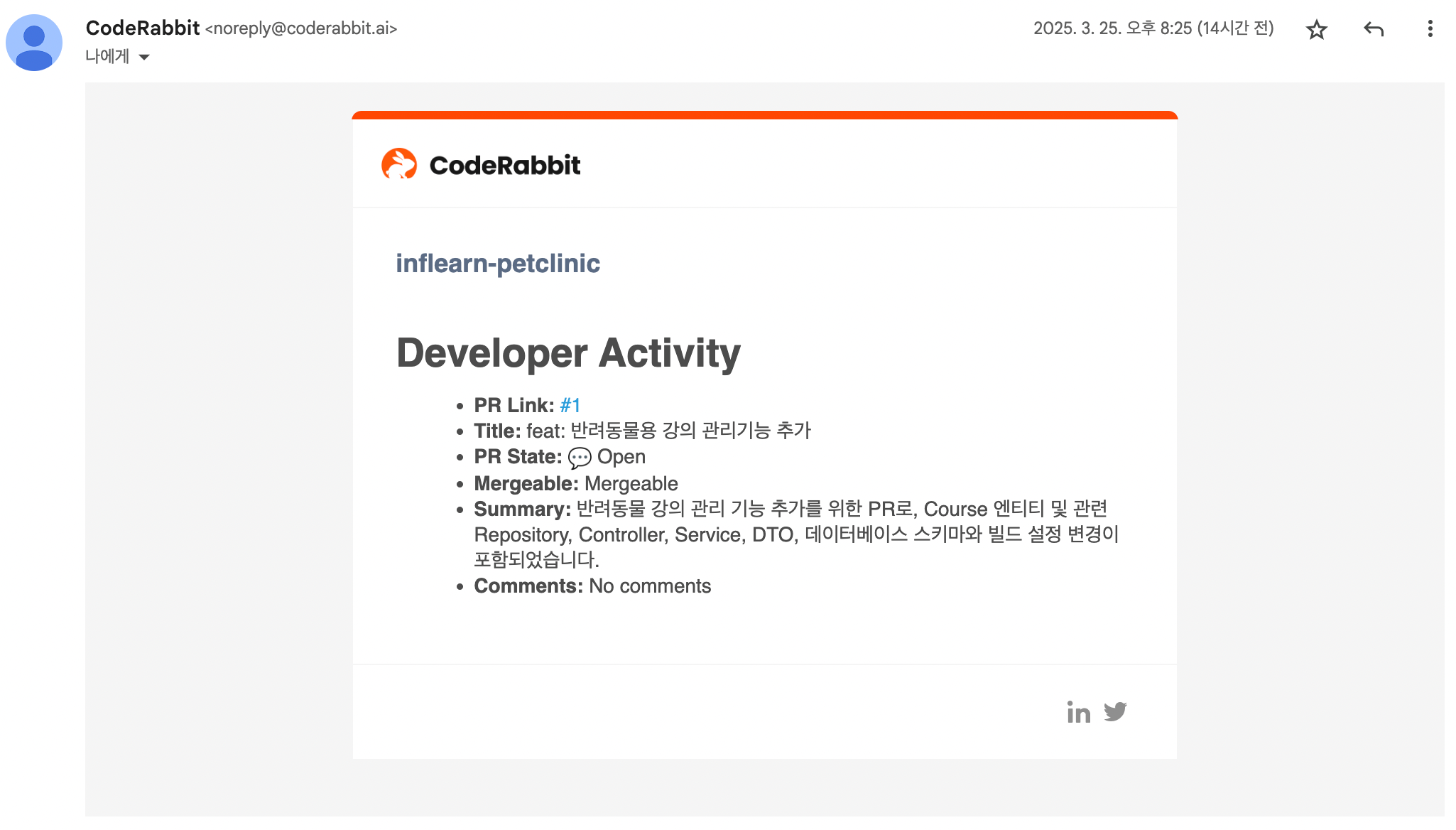
Task: Open the infleam-petclinic repository link
Action: pyautogui.click(x=498, y=263)
